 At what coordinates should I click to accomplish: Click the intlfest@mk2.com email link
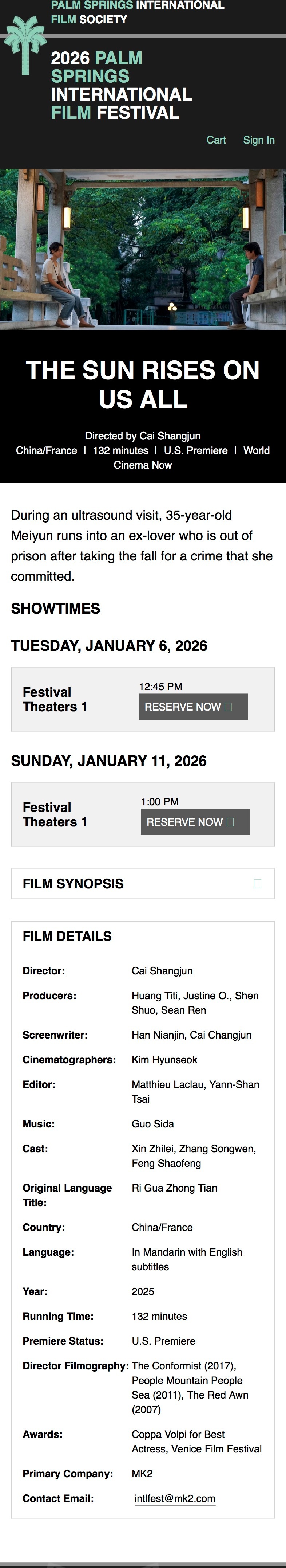[x=175, y=1499]
